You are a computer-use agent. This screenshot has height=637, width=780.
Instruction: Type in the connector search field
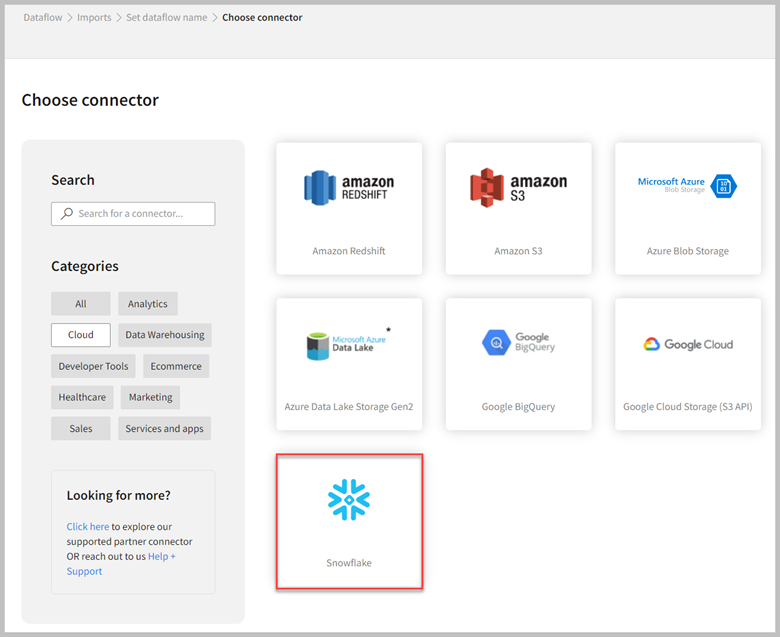[142, 214]
